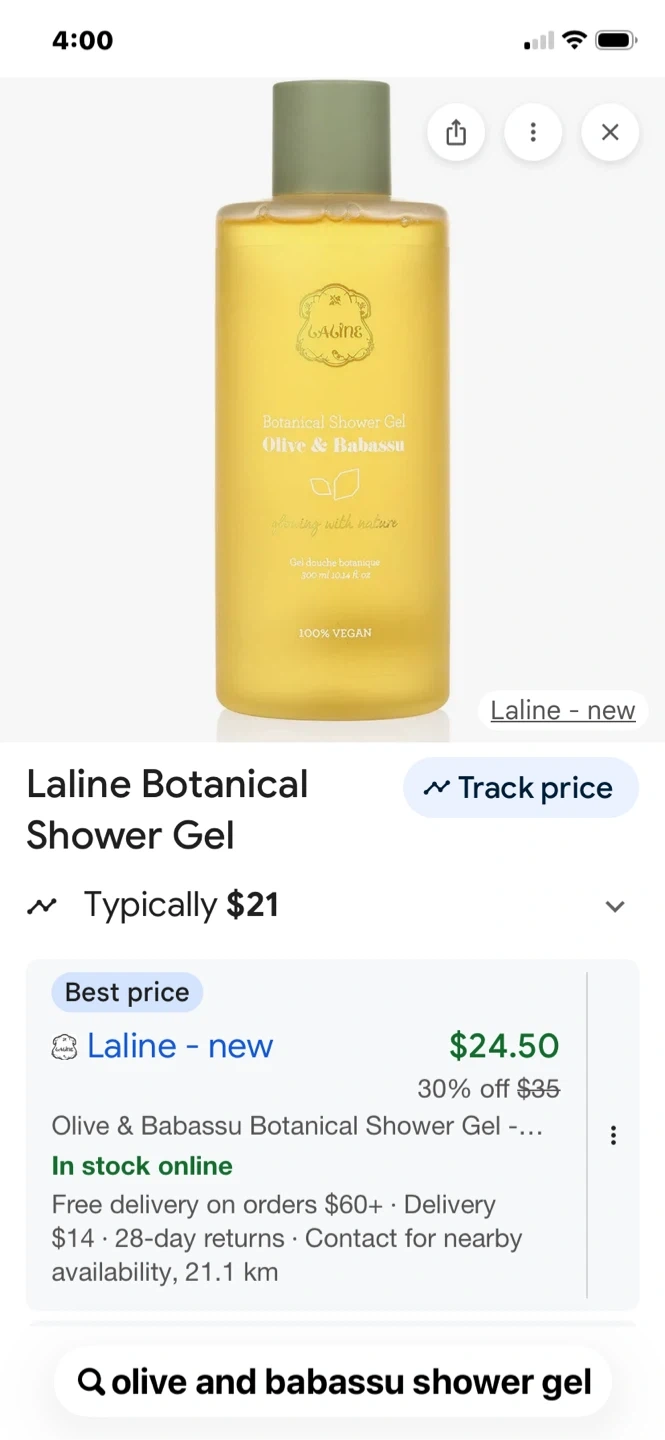Open offer options three-dot menu
665x1440 pixels.
pyautogui.click(x=613, y=1135)
